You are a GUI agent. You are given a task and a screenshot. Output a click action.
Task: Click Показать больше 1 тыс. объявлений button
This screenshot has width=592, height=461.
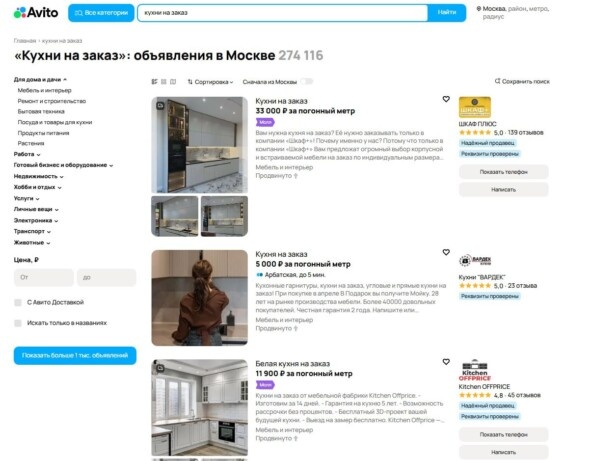point(75,356)
